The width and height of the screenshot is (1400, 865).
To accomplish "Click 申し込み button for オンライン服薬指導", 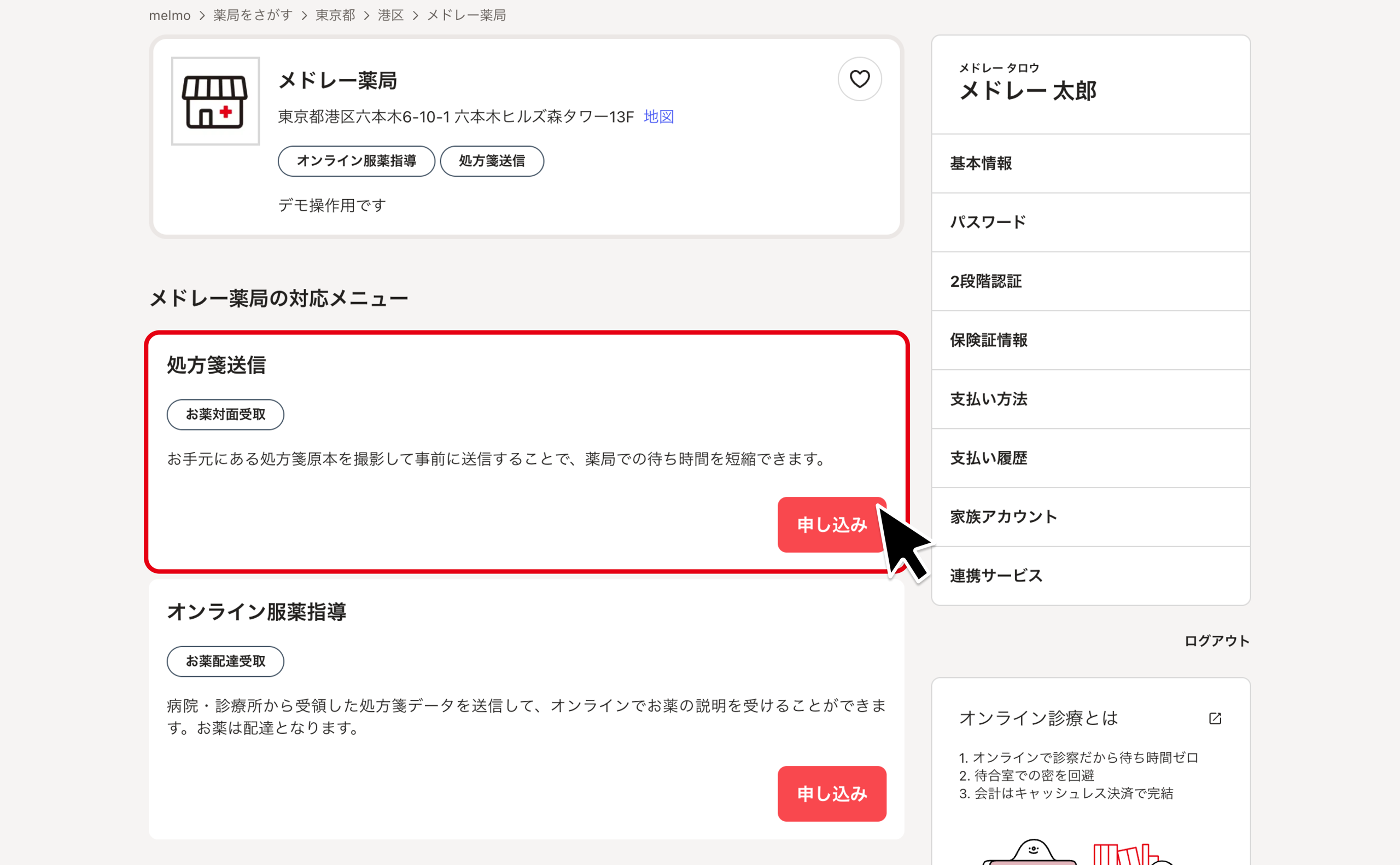I will pos(831,793).
